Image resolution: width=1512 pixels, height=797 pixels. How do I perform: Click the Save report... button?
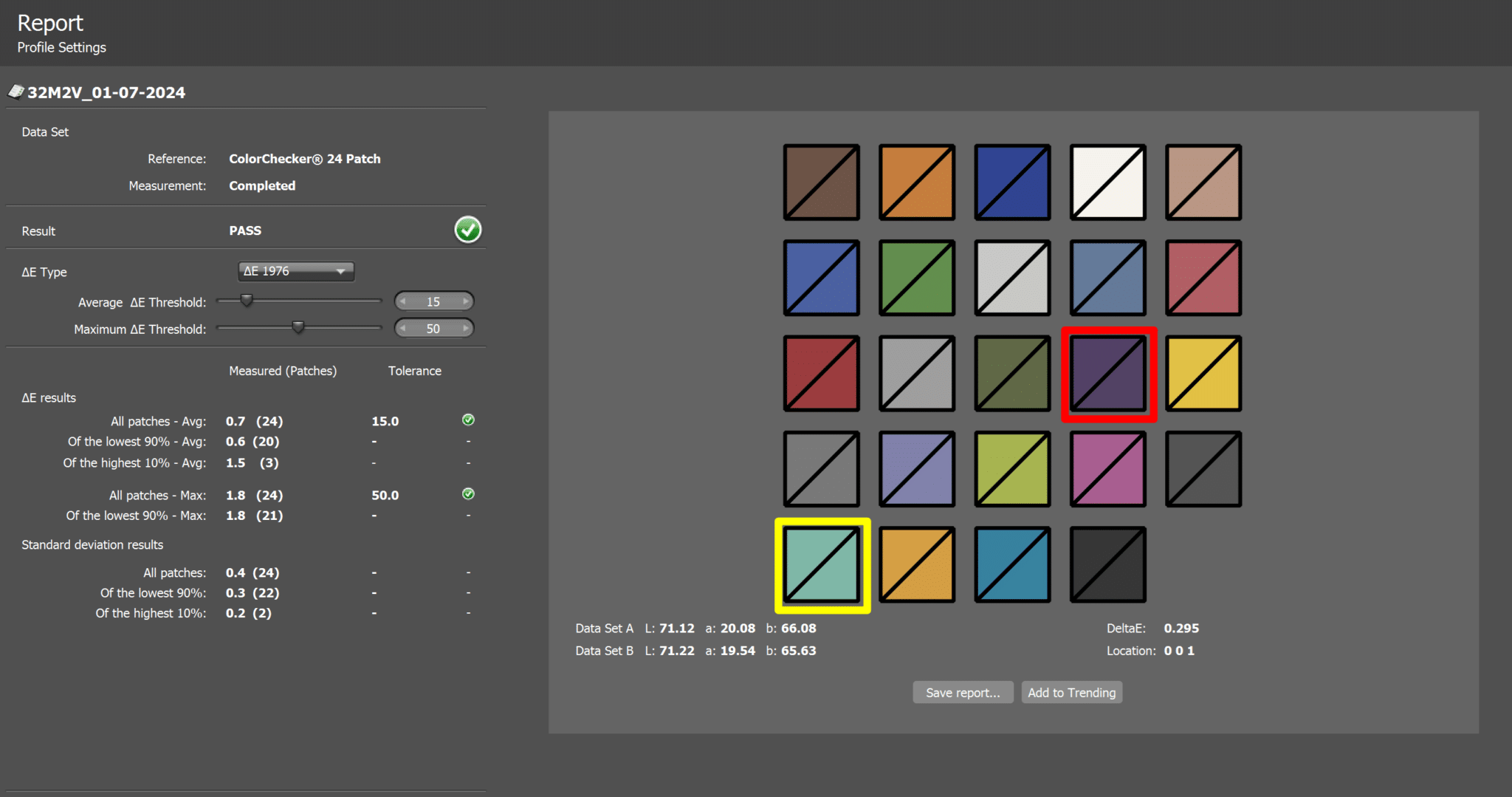(x=962, y=692)
